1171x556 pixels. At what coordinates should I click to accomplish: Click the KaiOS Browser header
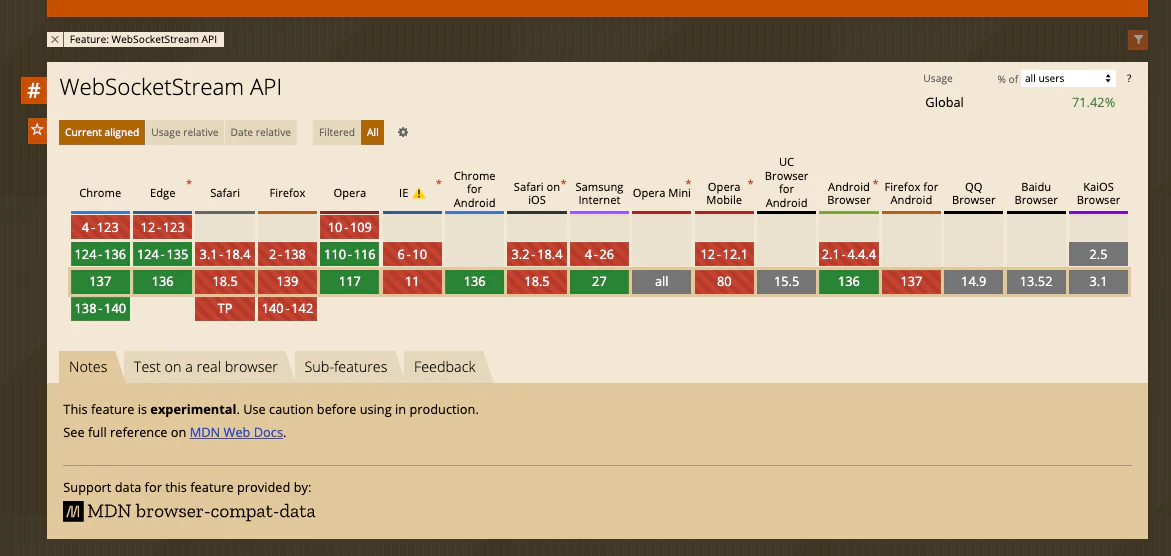(1099, 194)
